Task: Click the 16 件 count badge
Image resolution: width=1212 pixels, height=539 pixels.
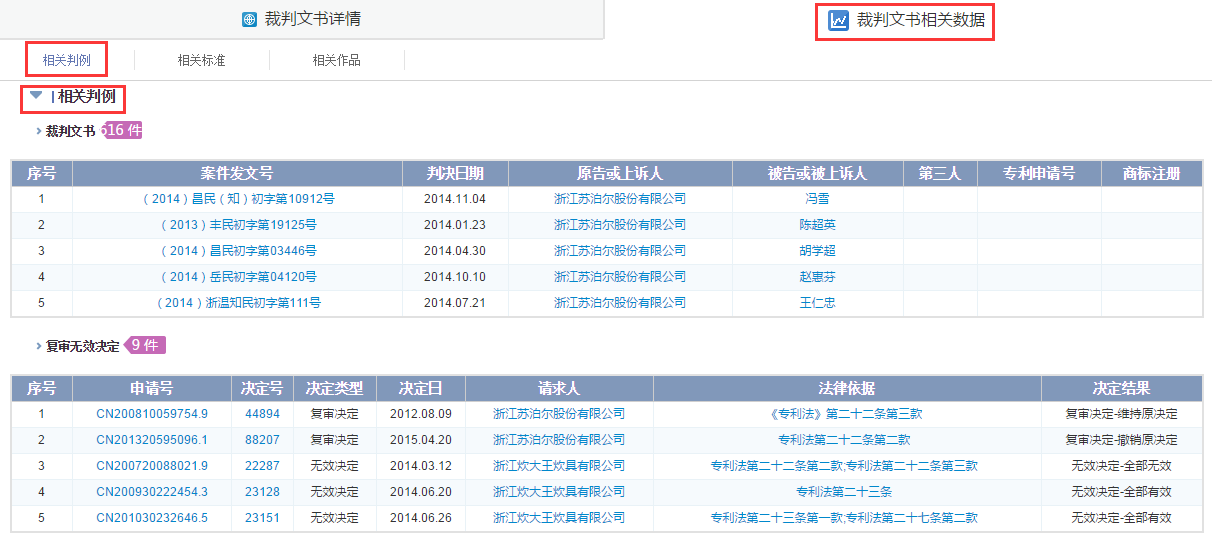Action: [x=124, y=131]
